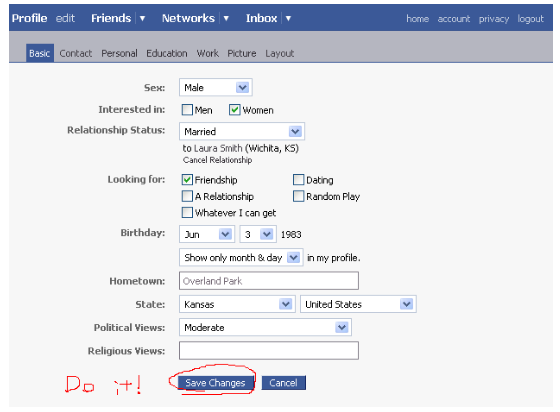Uncheck the Women checkbox
560x412 pixels.
pos(234,110)
